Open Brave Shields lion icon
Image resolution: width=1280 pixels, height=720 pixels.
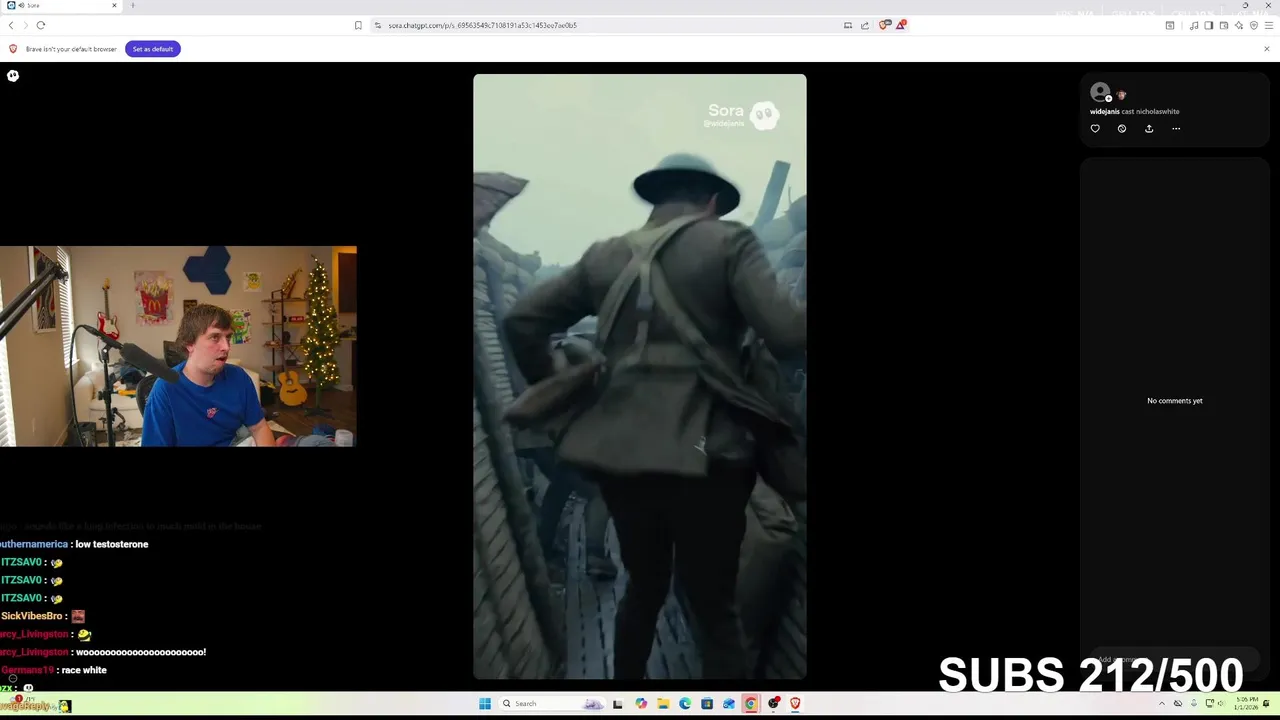tap(884, 25)
